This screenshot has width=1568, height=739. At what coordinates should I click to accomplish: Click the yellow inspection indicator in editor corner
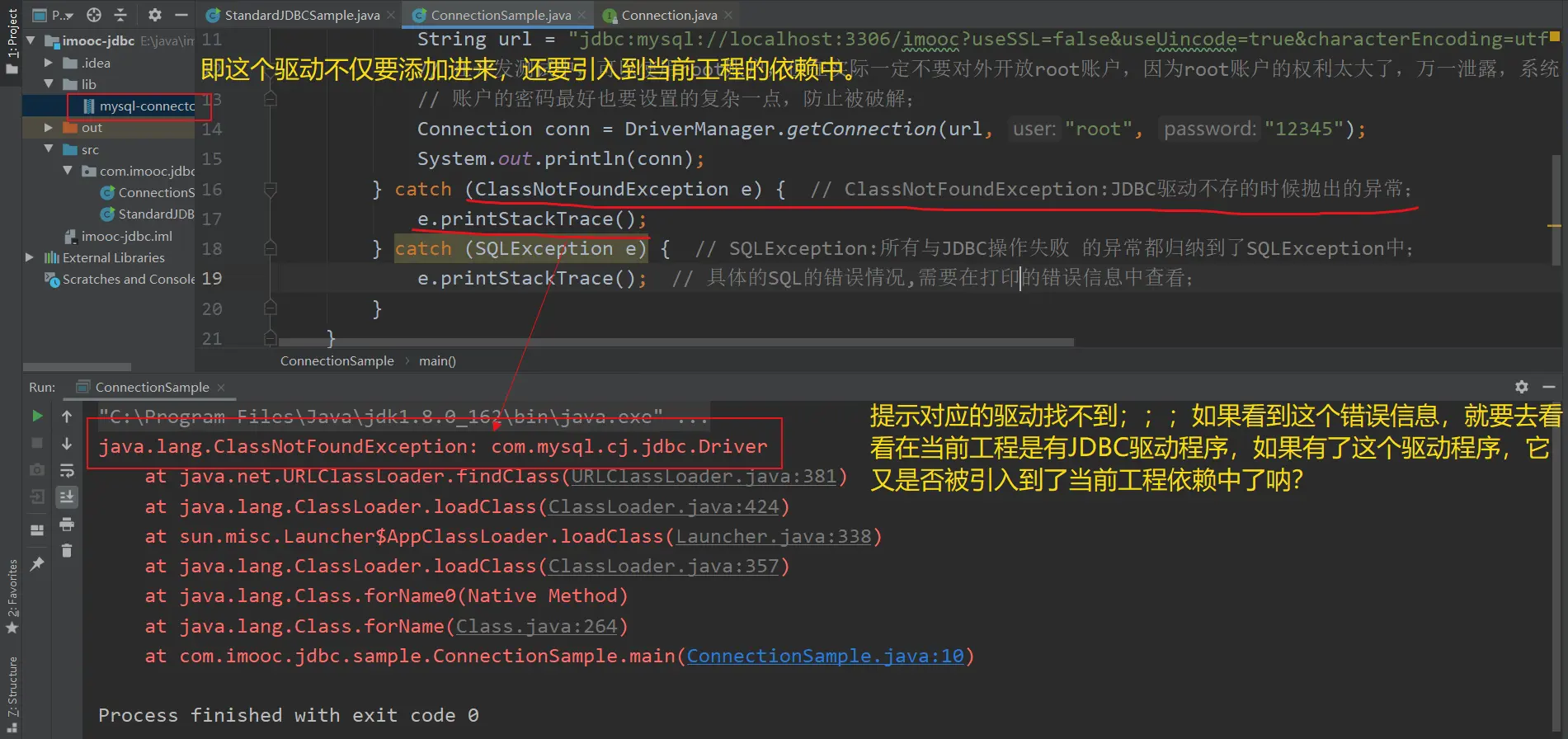click(x=1555, y=36)
